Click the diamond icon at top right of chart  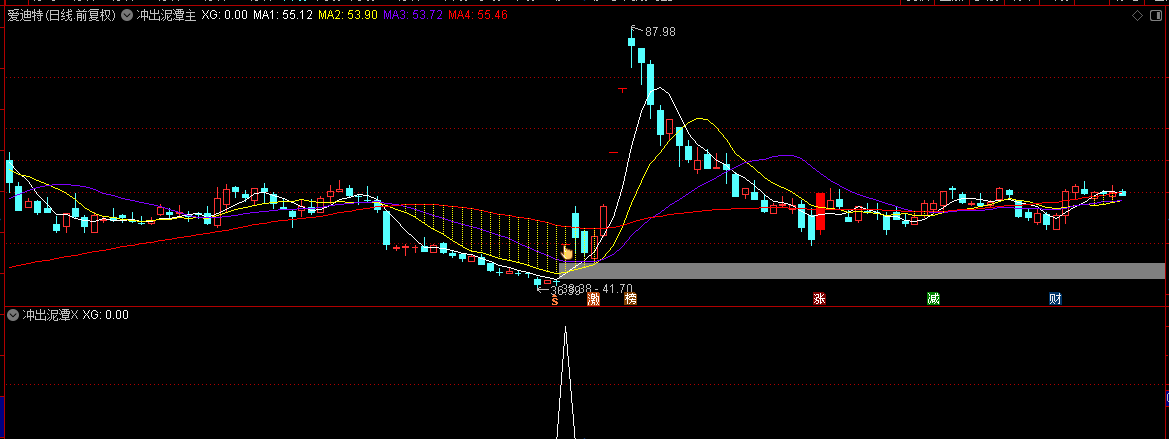1137,16
